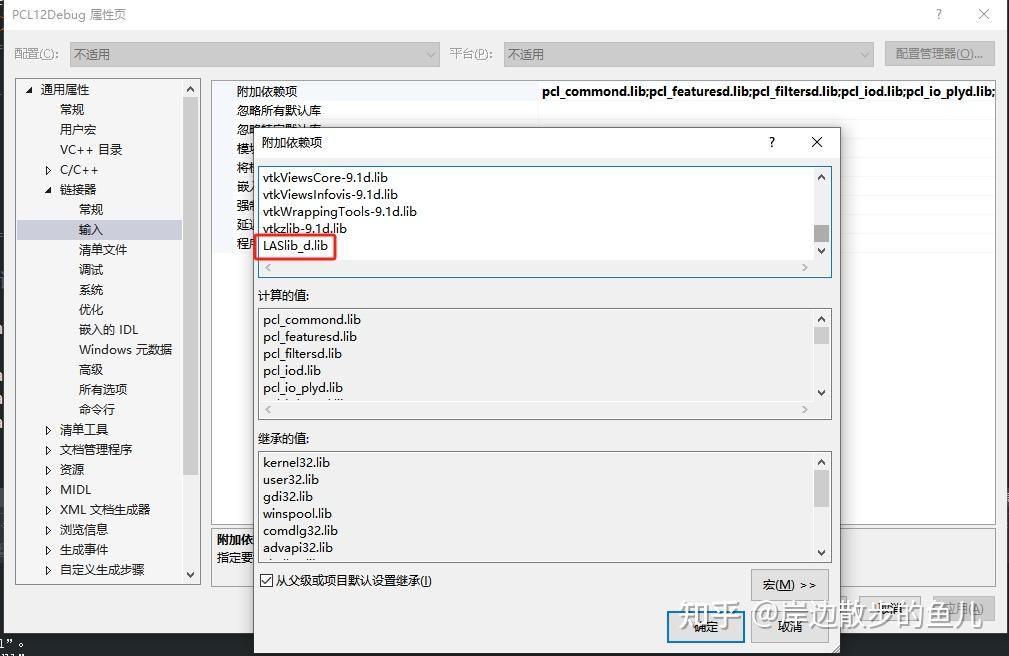
Task: Open the 配置管理器(O) dialog
Action: [941, 53]
